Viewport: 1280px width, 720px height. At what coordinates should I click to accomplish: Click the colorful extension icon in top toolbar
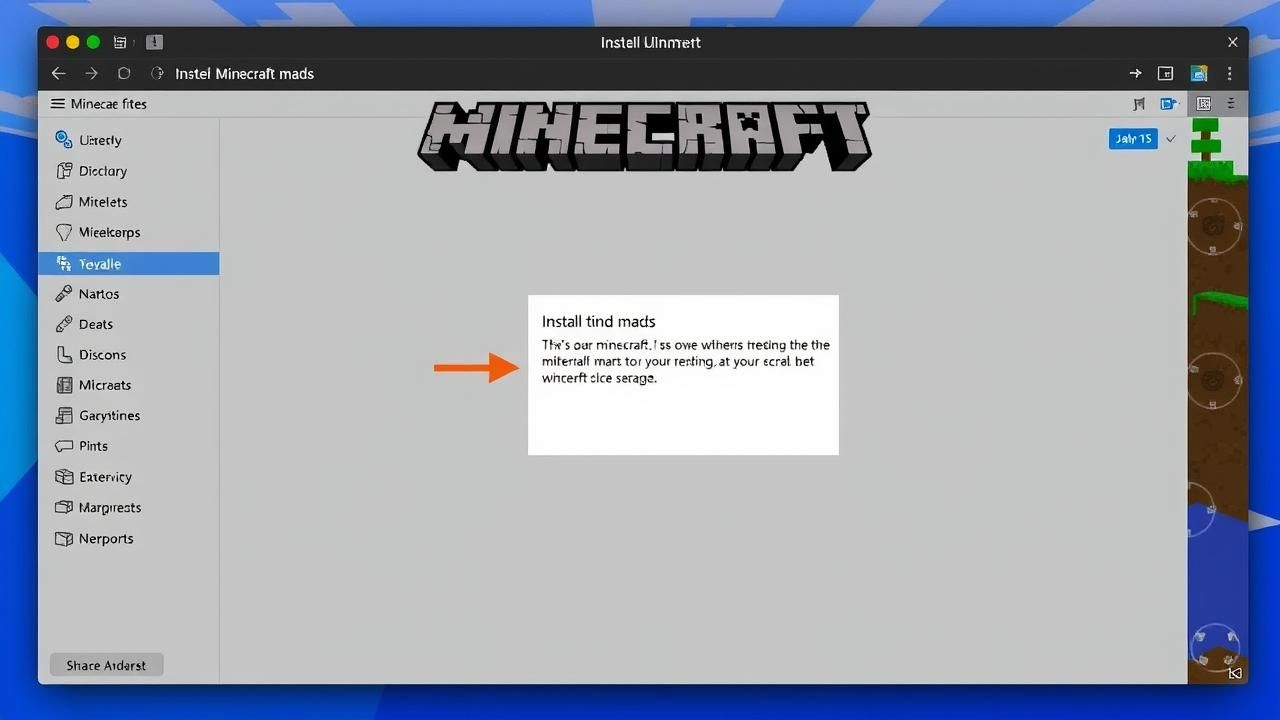click(1198, 74)
